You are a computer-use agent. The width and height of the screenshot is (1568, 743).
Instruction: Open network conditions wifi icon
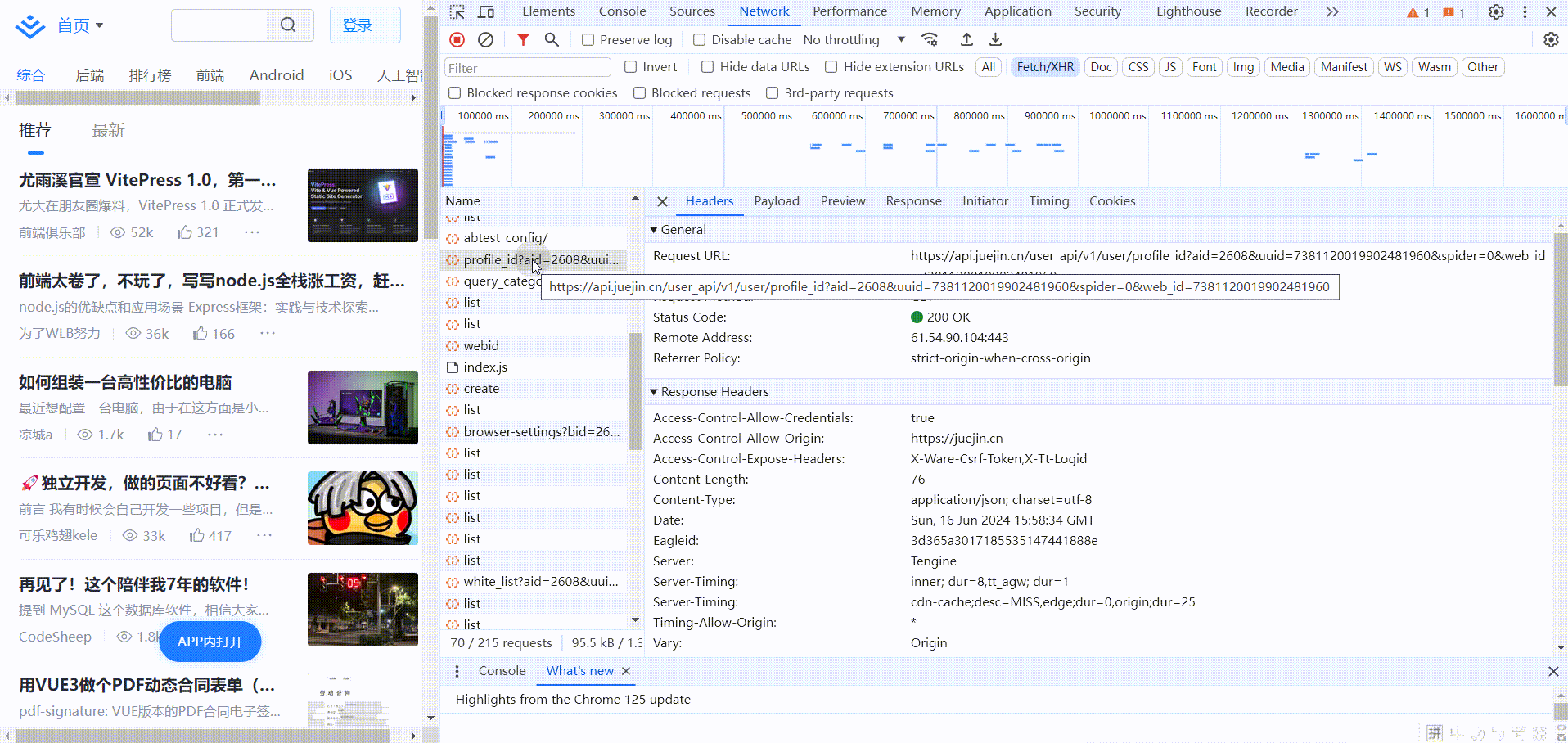click(930, 39)
